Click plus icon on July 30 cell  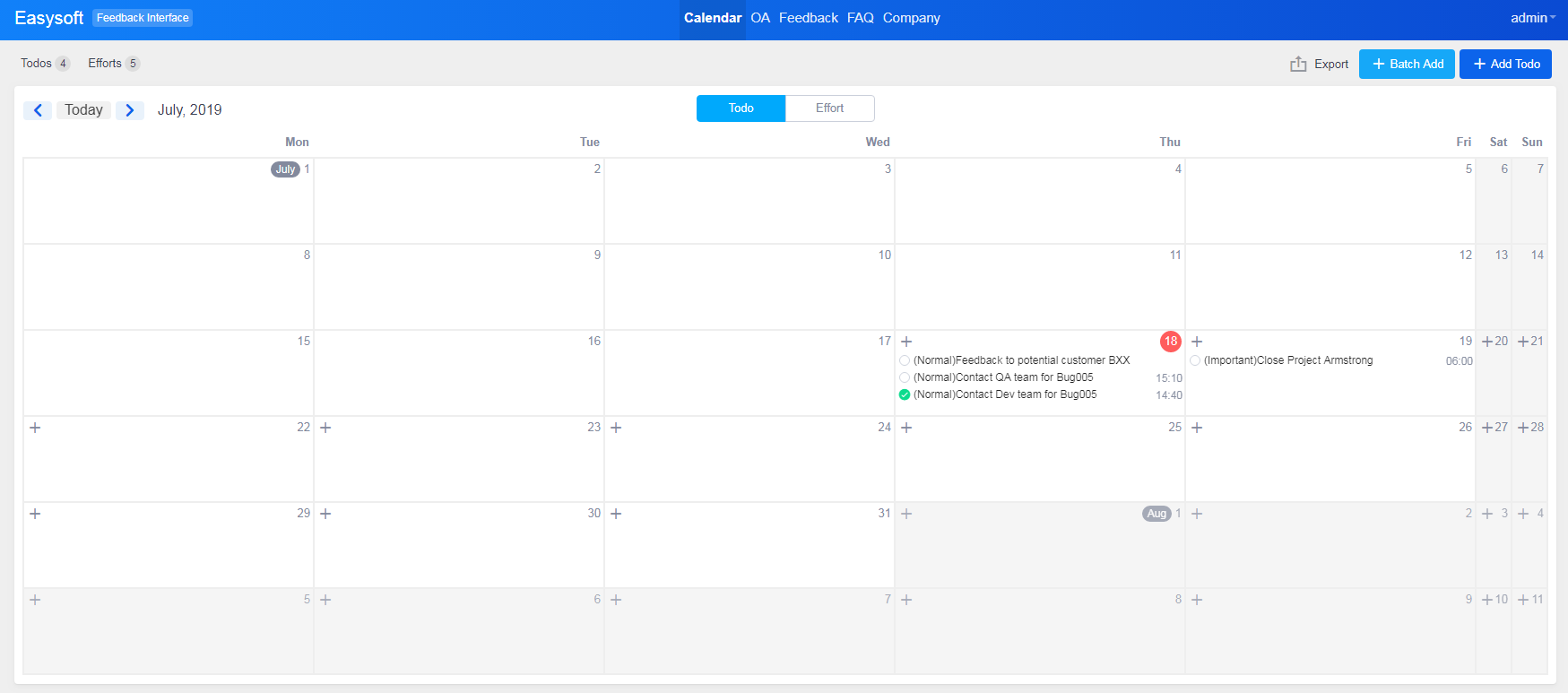tap(325, 514)
